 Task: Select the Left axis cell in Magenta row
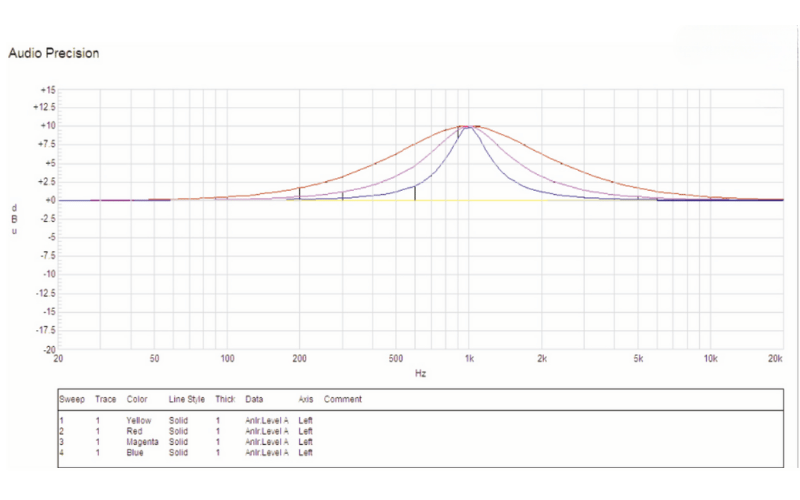(x=306, y=442)
